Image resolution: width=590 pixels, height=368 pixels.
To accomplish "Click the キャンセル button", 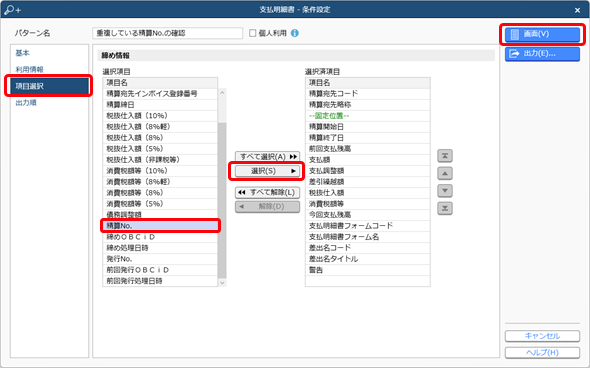I will (x=542, y=336).
